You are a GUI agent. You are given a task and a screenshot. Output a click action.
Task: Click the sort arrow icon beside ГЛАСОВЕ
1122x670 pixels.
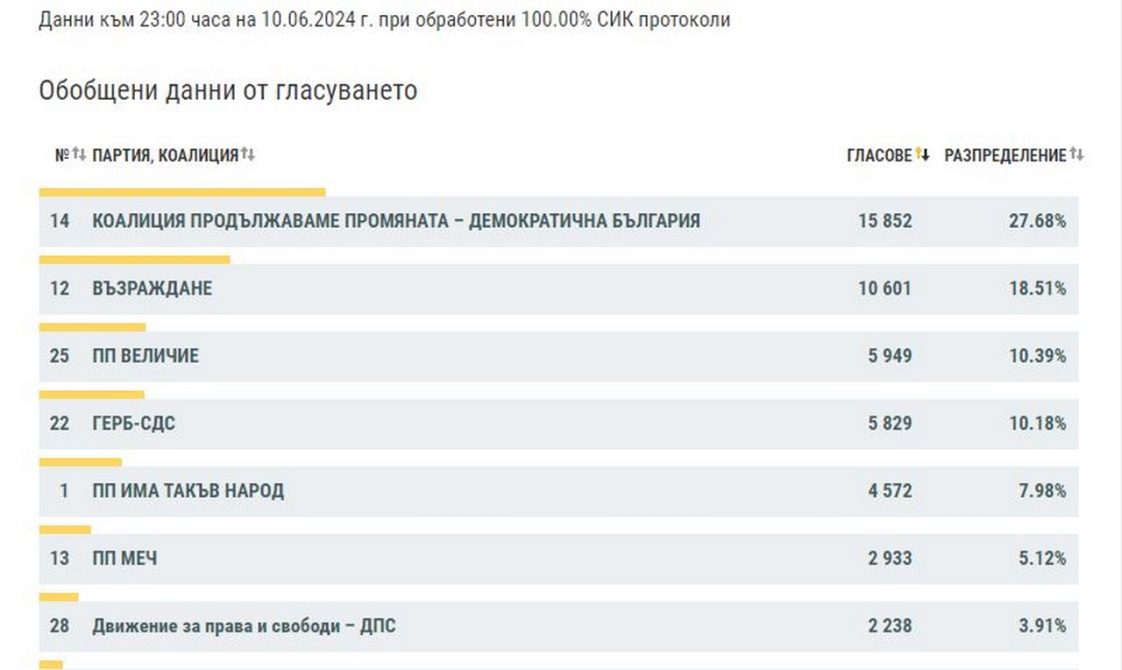pyautogui.click(x=923, y=155)
